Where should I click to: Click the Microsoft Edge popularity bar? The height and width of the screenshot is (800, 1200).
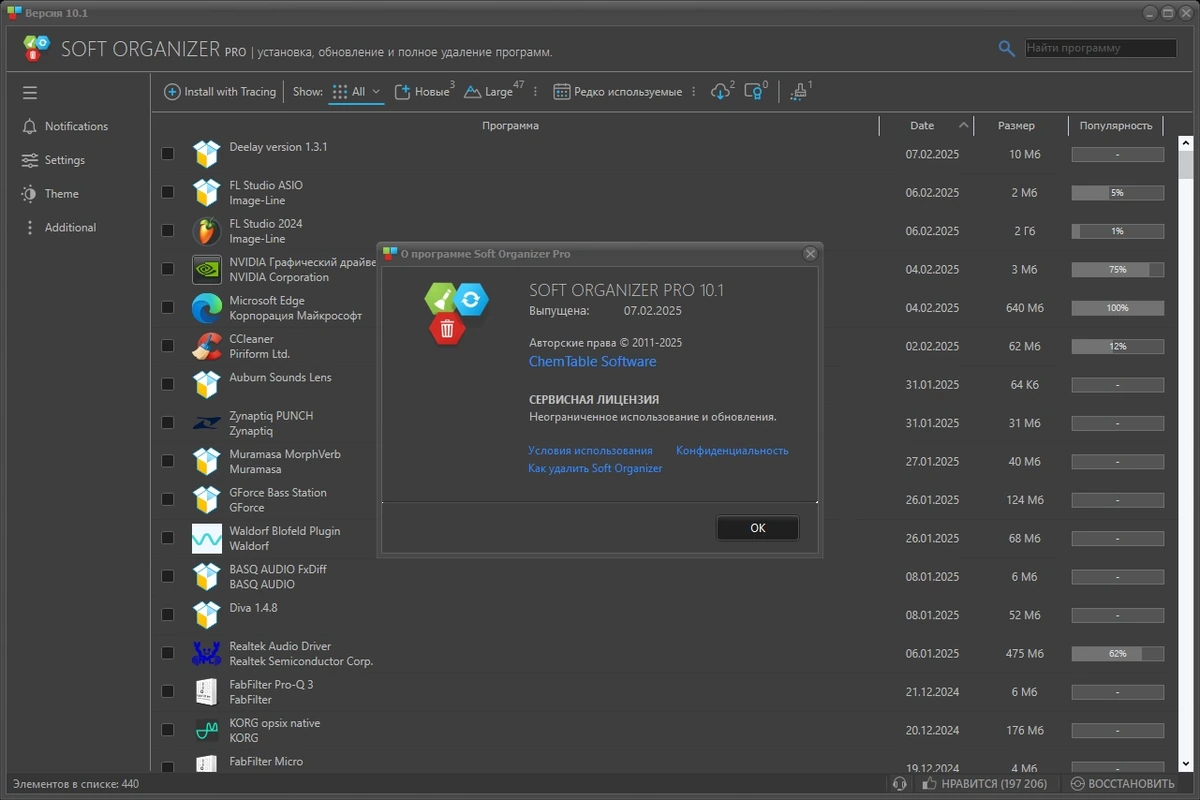click(x=1117, y=308)
